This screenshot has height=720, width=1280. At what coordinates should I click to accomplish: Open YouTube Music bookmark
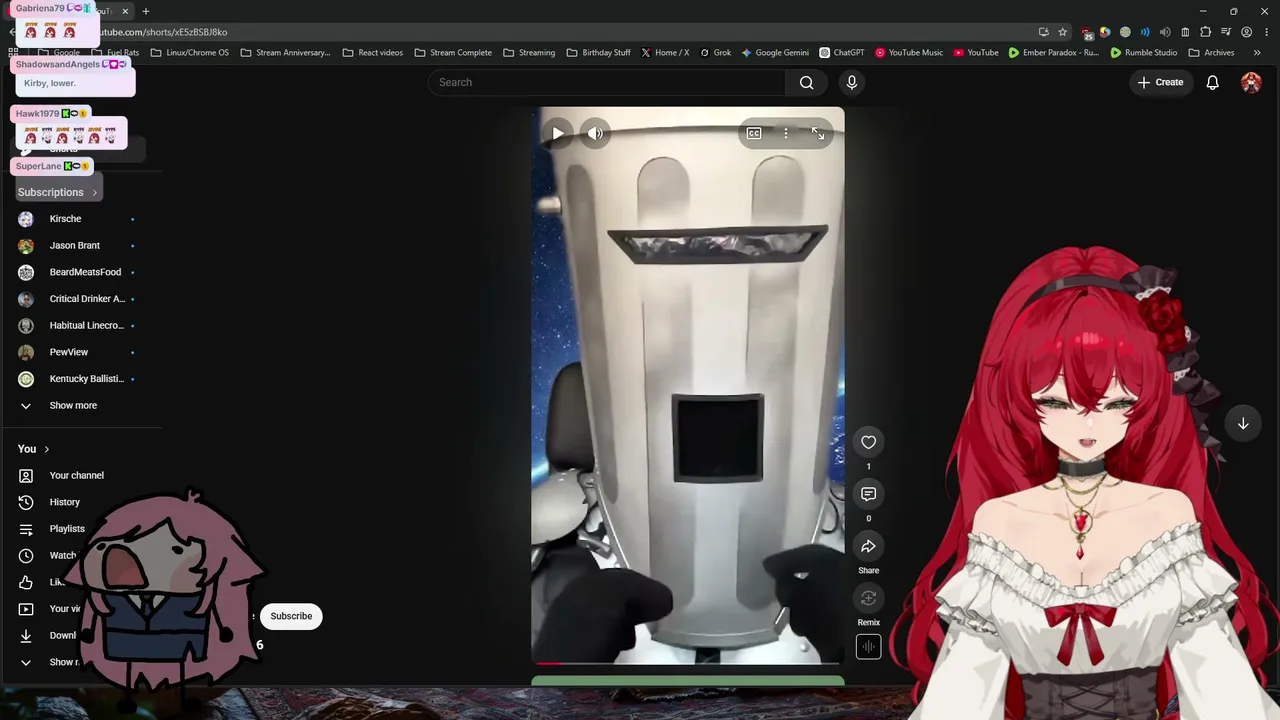click(909, 53)
